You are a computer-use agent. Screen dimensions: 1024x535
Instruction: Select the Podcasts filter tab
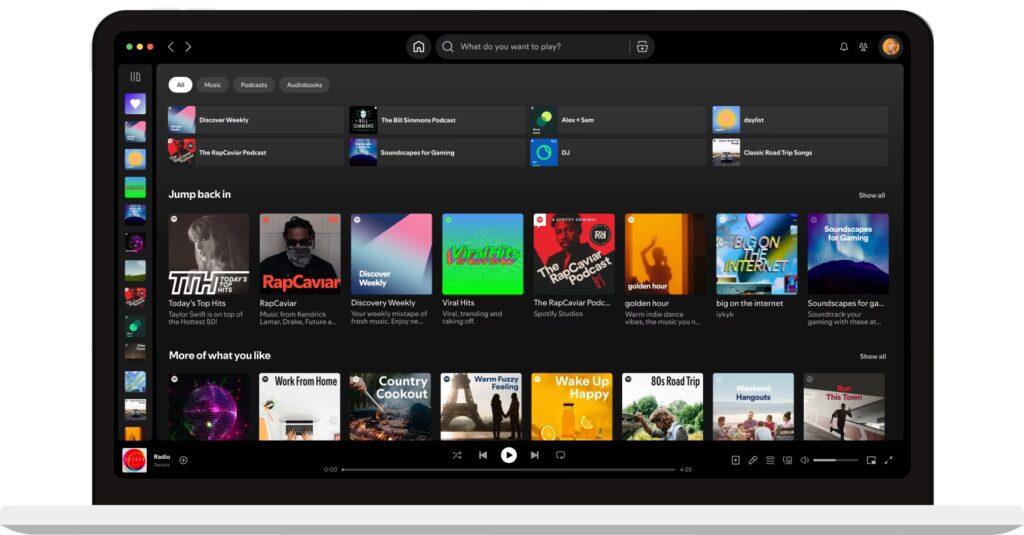254,85
